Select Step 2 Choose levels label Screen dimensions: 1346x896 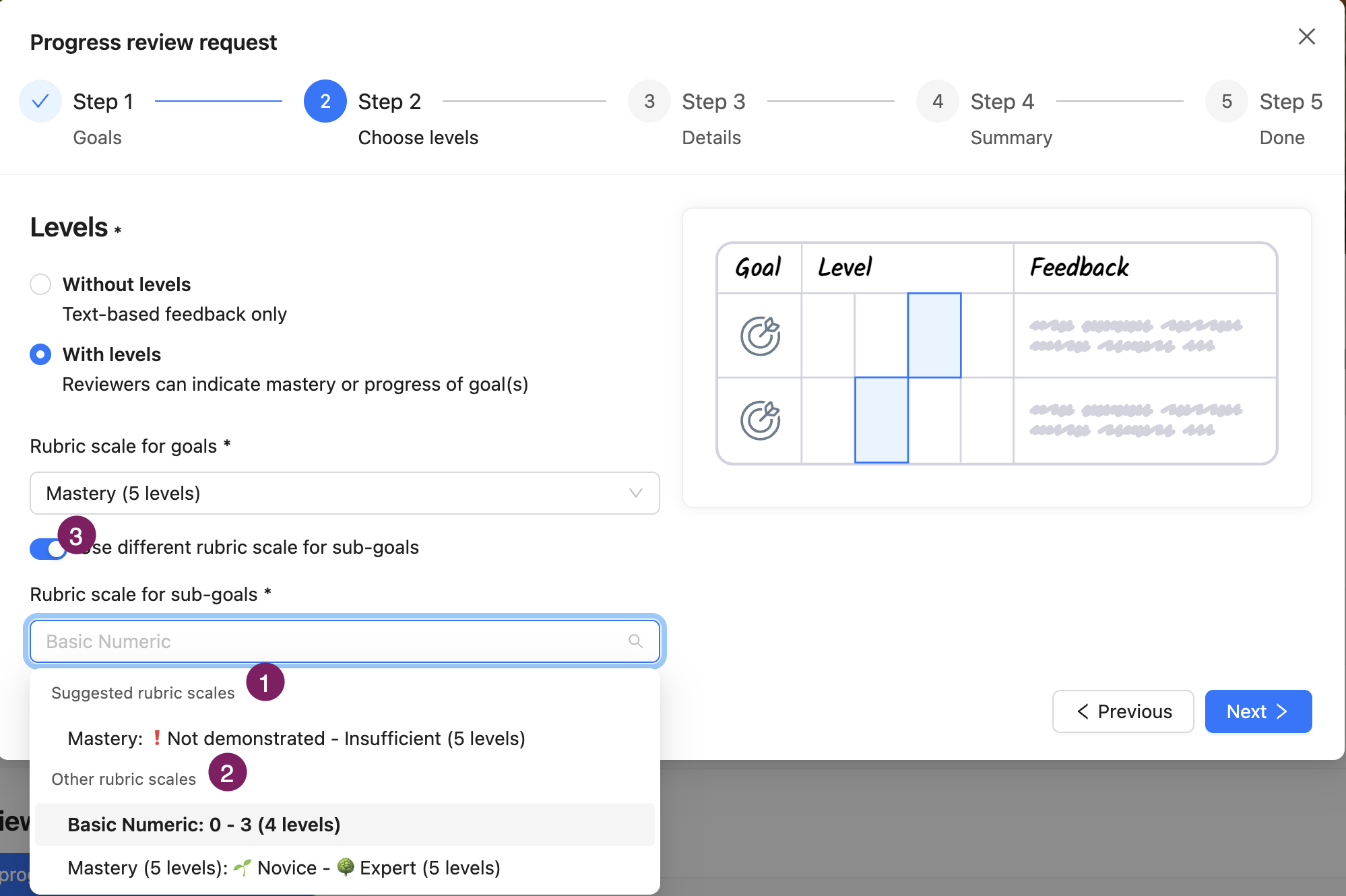pos(418,137)
